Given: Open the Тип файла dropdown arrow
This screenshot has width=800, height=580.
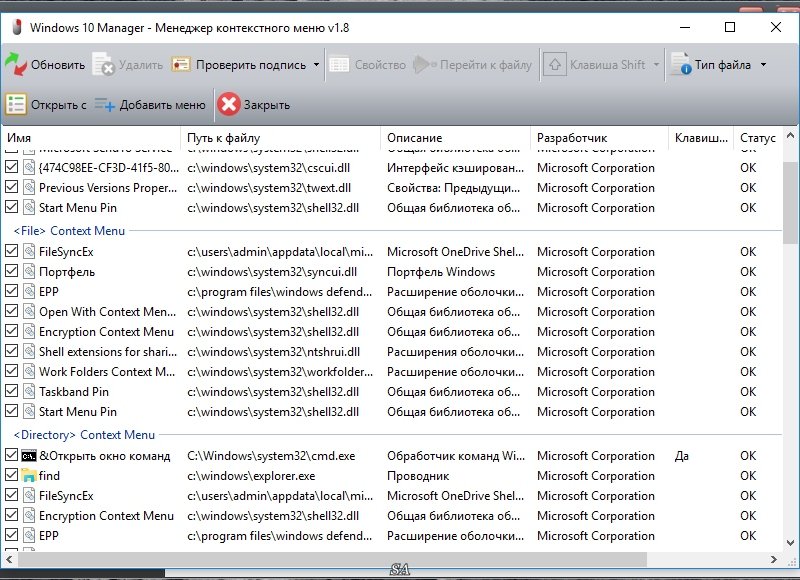Looking at the screenshot, I should [763, 65].
